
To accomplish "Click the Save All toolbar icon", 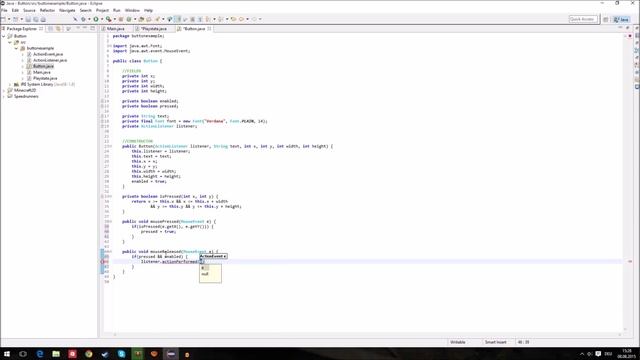I will (x=36, y=19).
